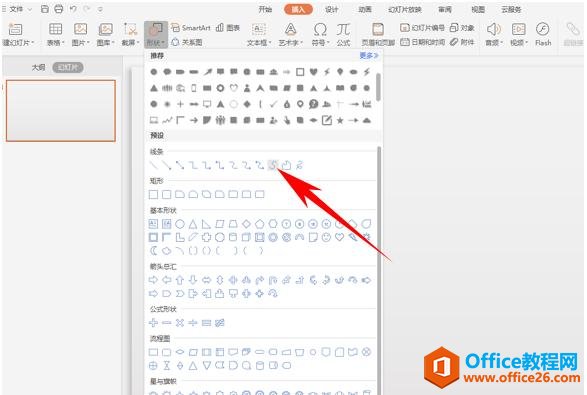Switch to the 审阅 ribbon tab

[x=445, y=9]
